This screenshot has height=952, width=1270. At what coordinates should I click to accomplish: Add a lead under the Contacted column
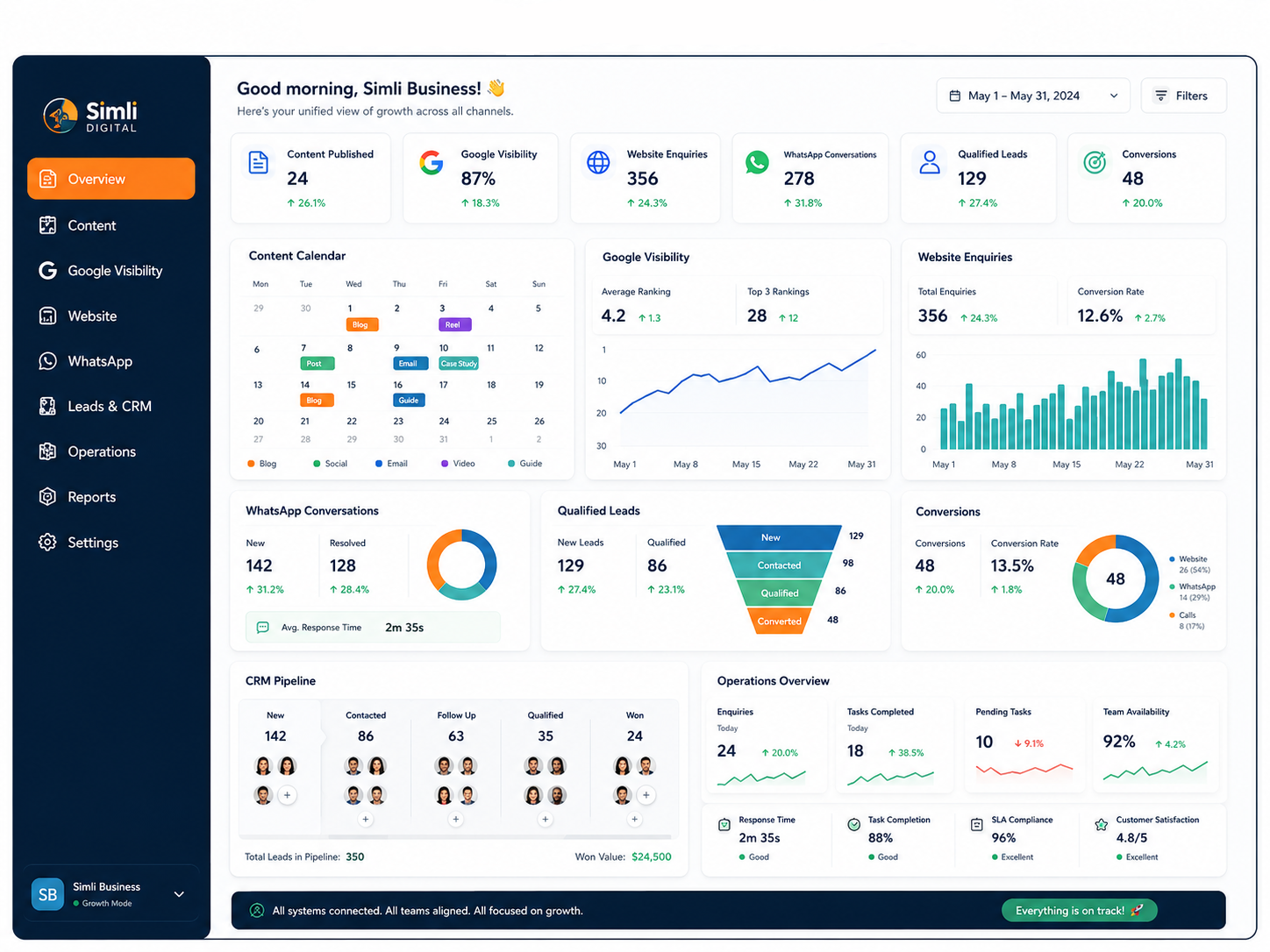[x=366, y=820]
